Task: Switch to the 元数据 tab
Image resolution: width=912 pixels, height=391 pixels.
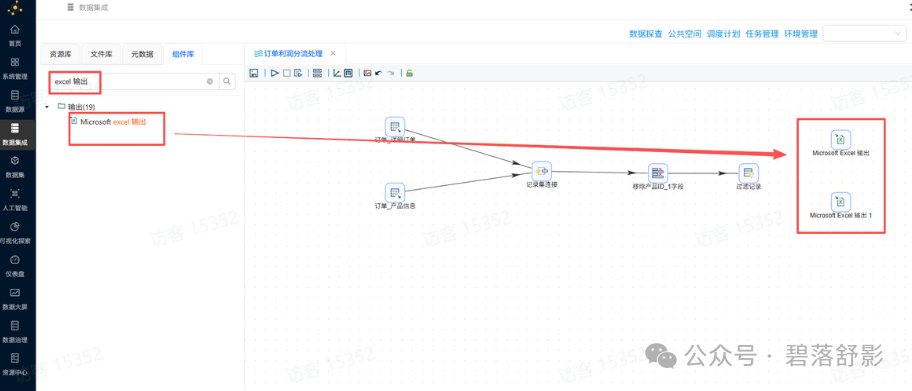Action: click(x=142, y=54)
